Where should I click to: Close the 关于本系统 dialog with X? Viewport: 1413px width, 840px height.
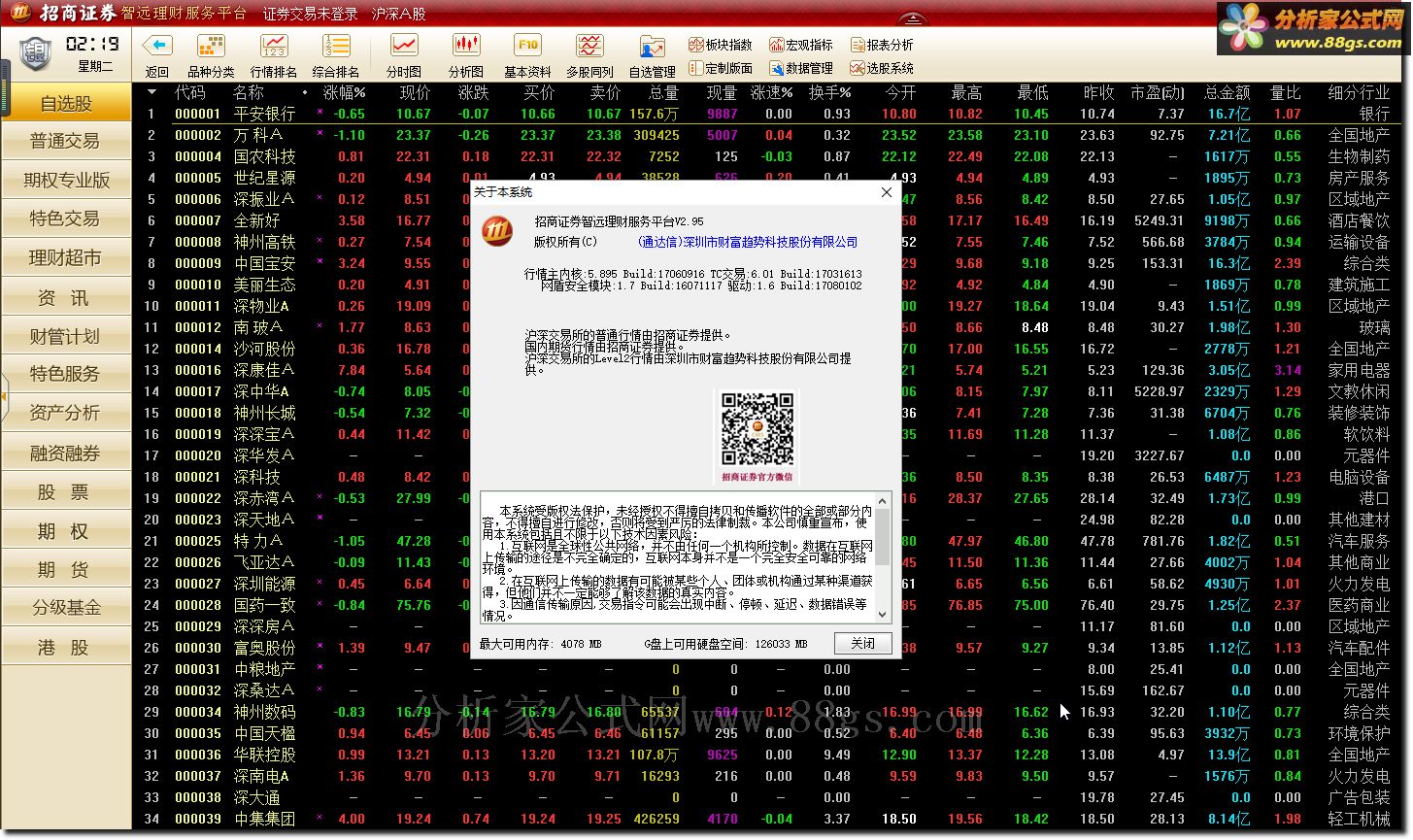pos(886,192)
